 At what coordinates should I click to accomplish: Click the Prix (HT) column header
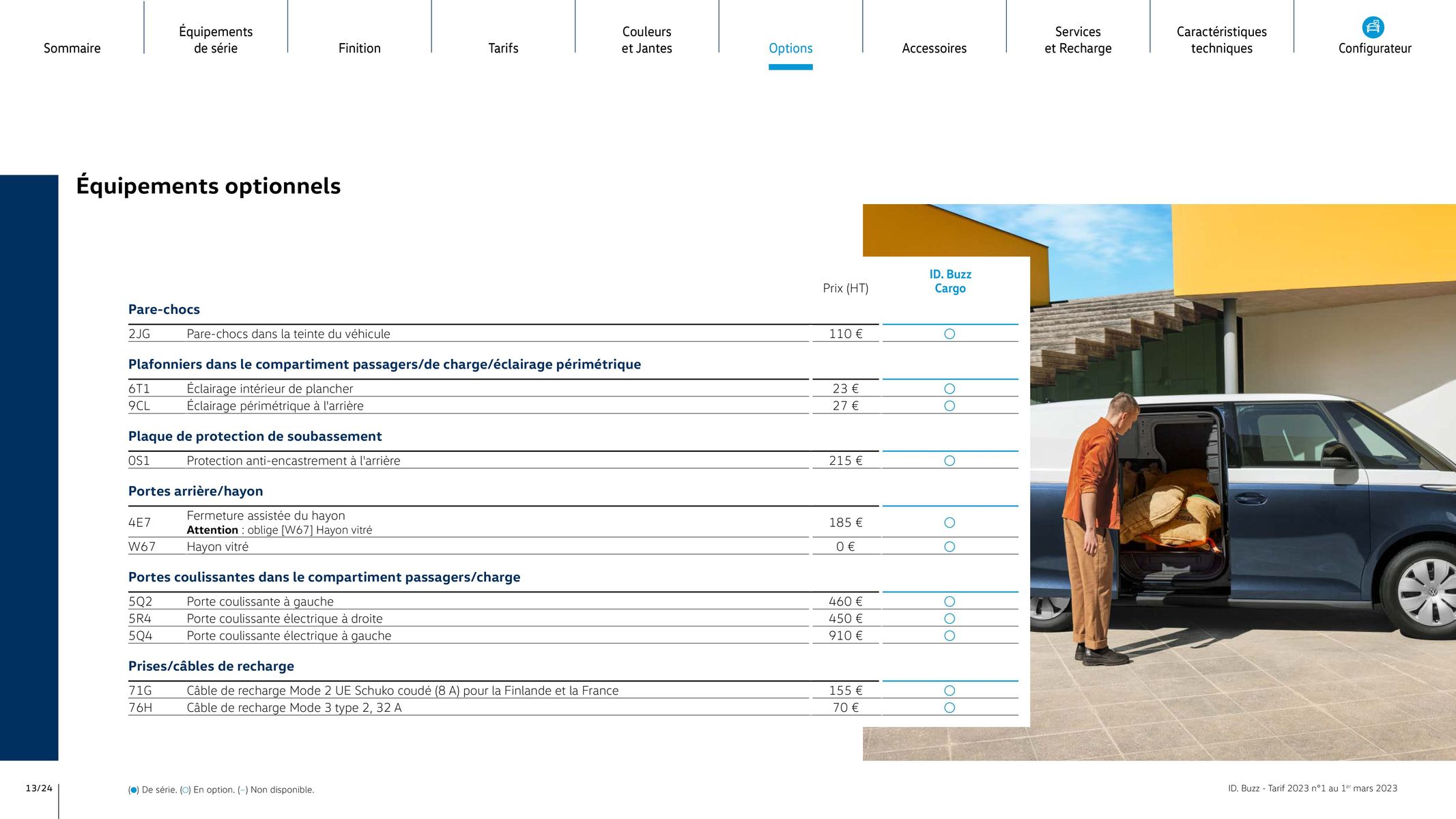tap(846, 288)
